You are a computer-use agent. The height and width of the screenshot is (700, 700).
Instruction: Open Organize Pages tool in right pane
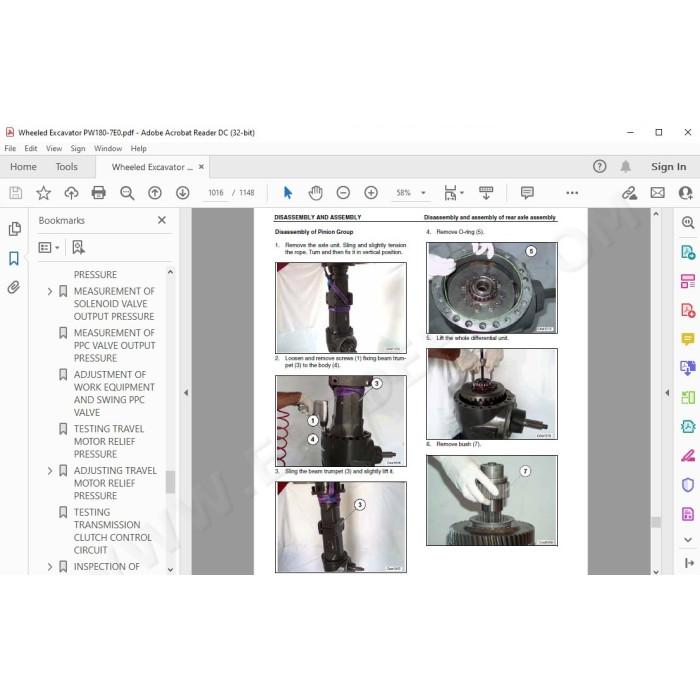point(688,281)
